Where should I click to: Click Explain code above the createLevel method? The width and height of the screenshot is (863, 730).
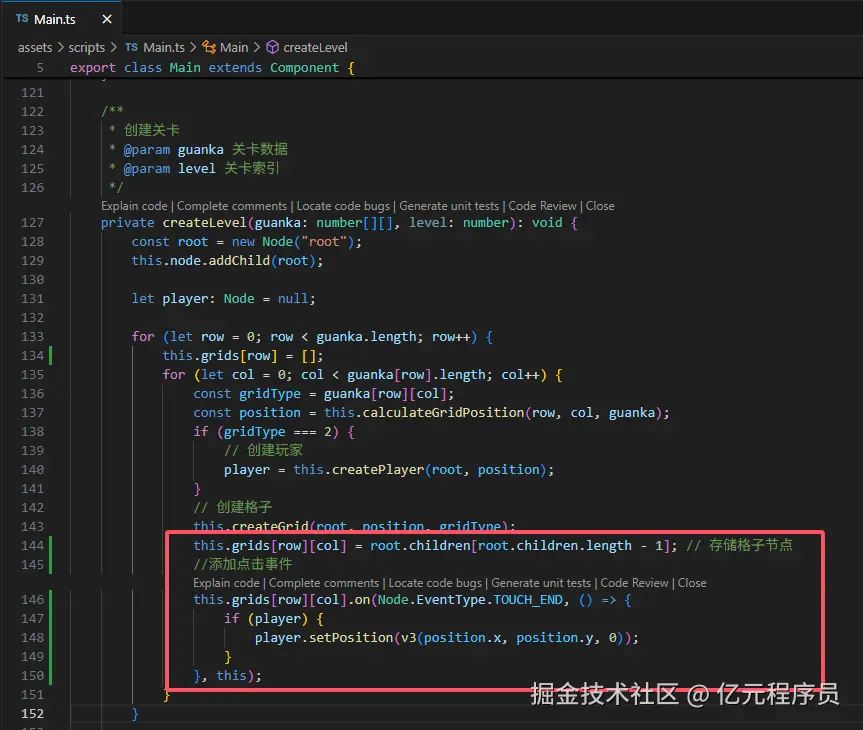point(134,206)
